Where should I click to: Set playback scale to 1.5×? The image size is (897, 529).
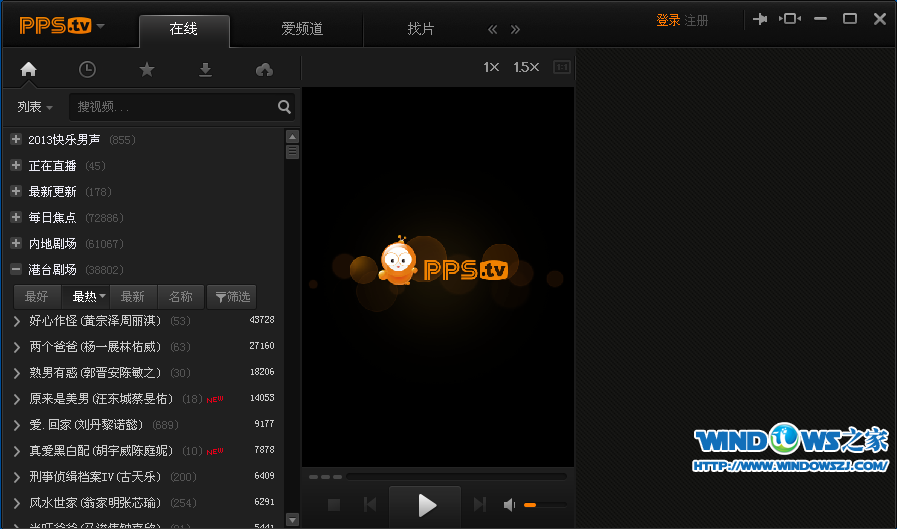(x=526, y=67)
